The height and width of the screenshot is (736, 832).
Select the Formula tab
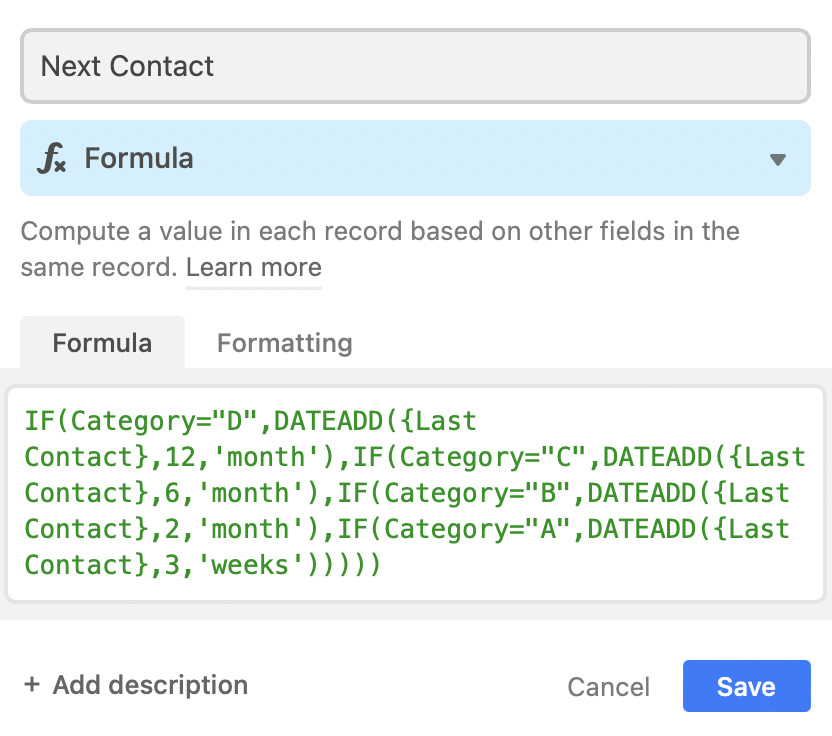(x=102, y=343)
